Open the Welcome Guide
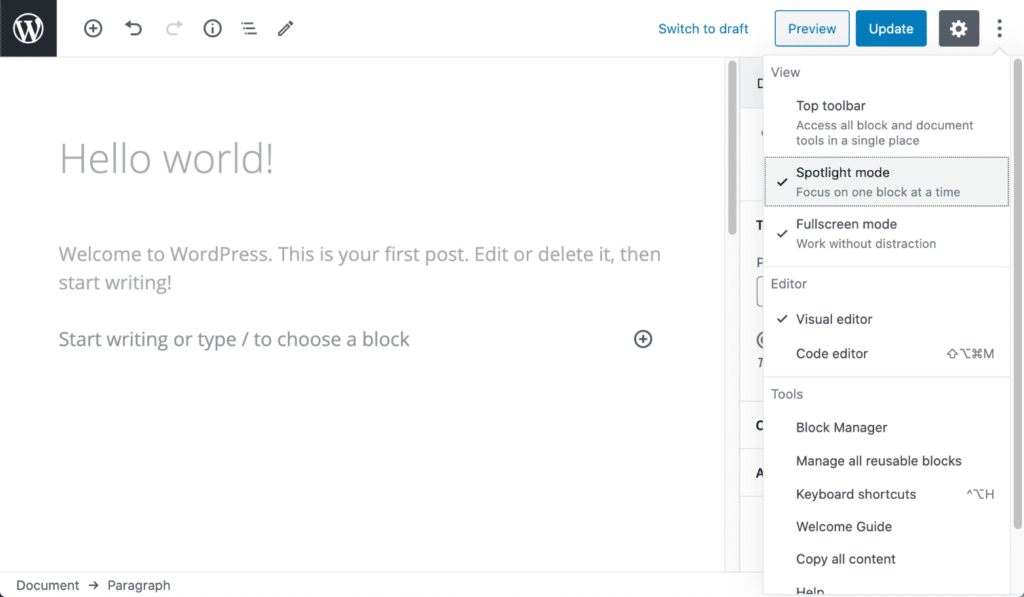 846,526
